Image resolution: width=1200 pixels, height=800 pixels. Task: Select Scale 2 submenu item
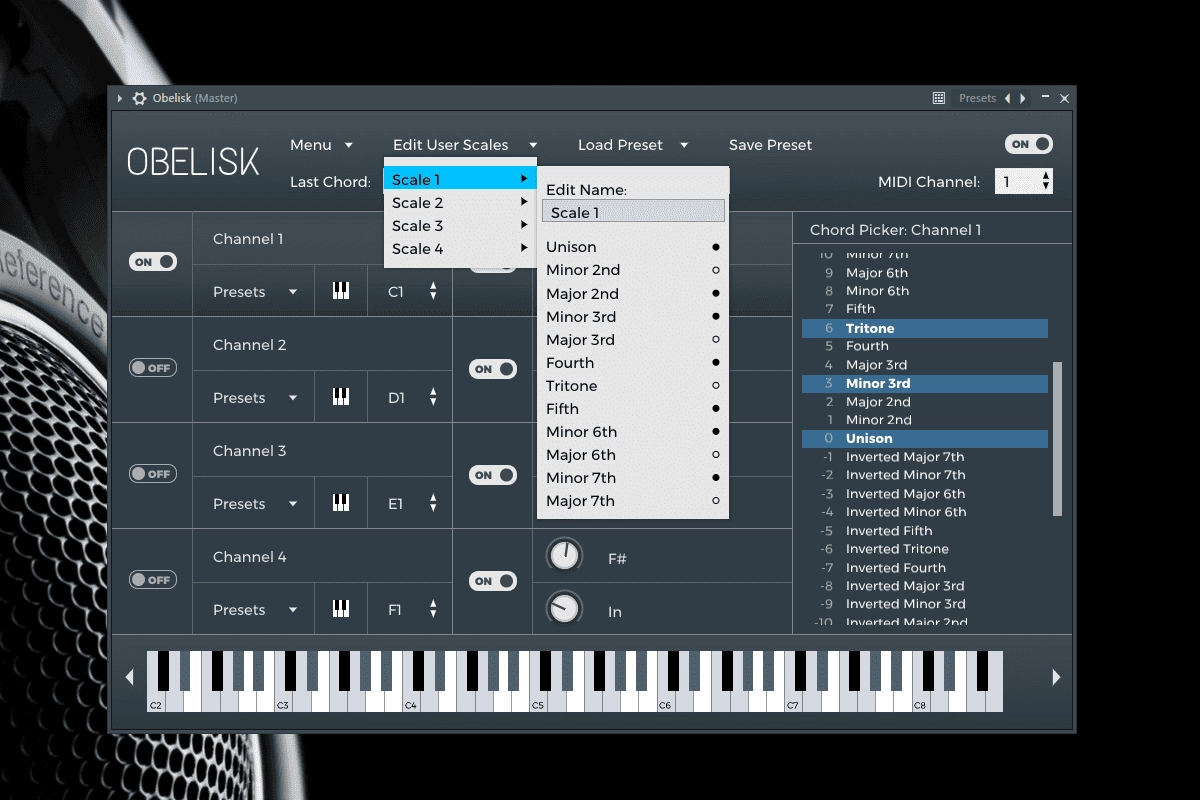coord(460,203)
